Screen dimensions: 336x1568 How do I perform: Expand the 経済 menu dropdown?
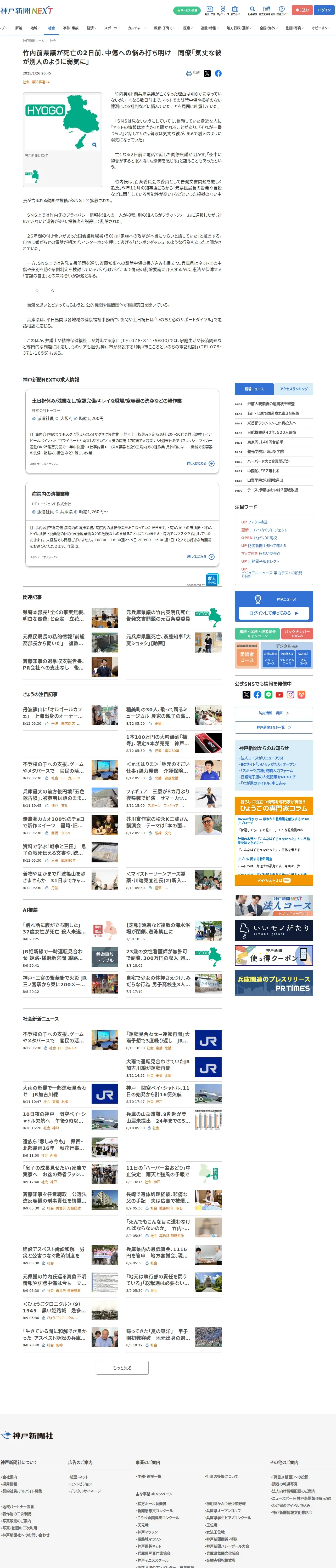point(92,28)
